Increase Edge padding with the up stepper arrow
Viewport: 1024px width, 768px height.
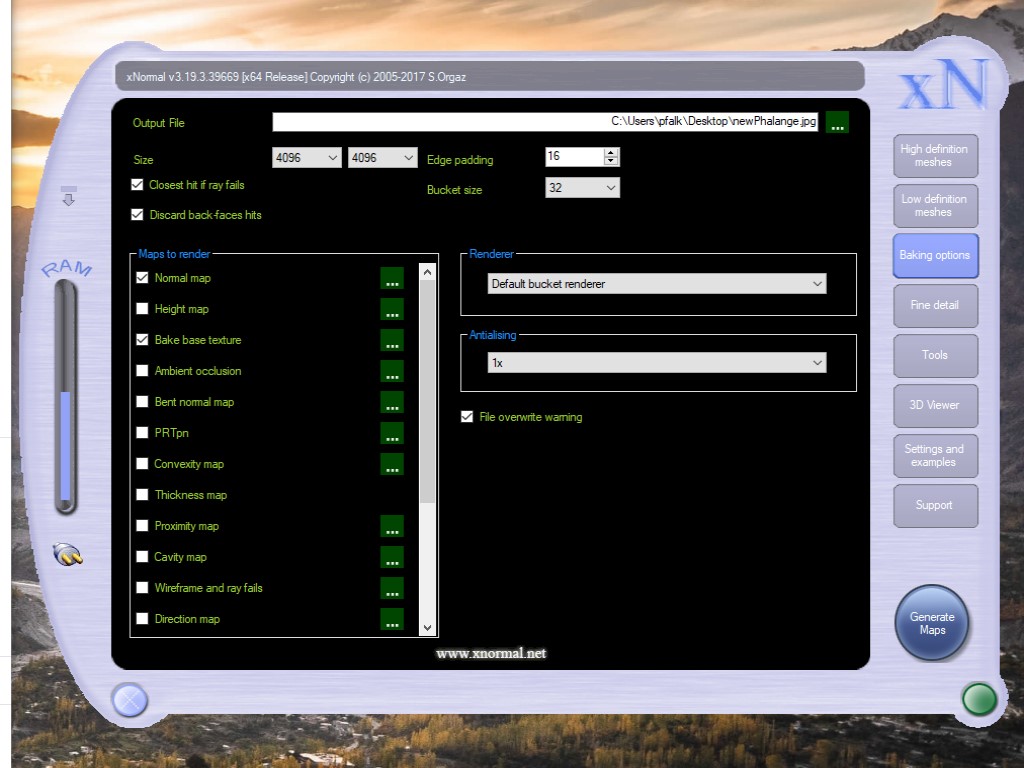click(x=611, y=153)
